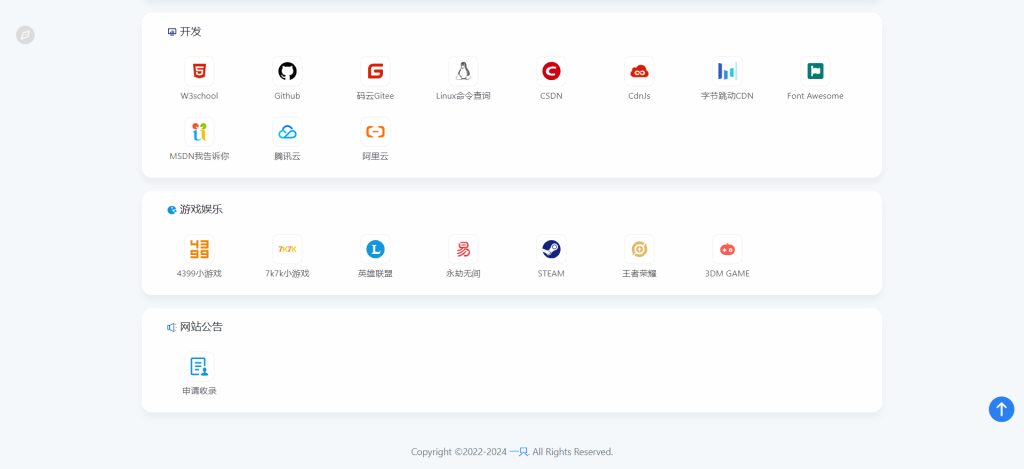Open Linux命令查询 penguin icon
The height and width of the screenshot is (469, 1024).
tap(463, 72)
